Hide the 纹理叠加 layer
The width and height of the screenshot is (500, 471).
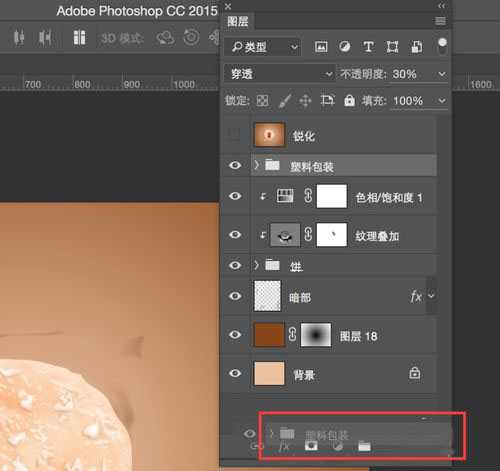tap(235, 235)
